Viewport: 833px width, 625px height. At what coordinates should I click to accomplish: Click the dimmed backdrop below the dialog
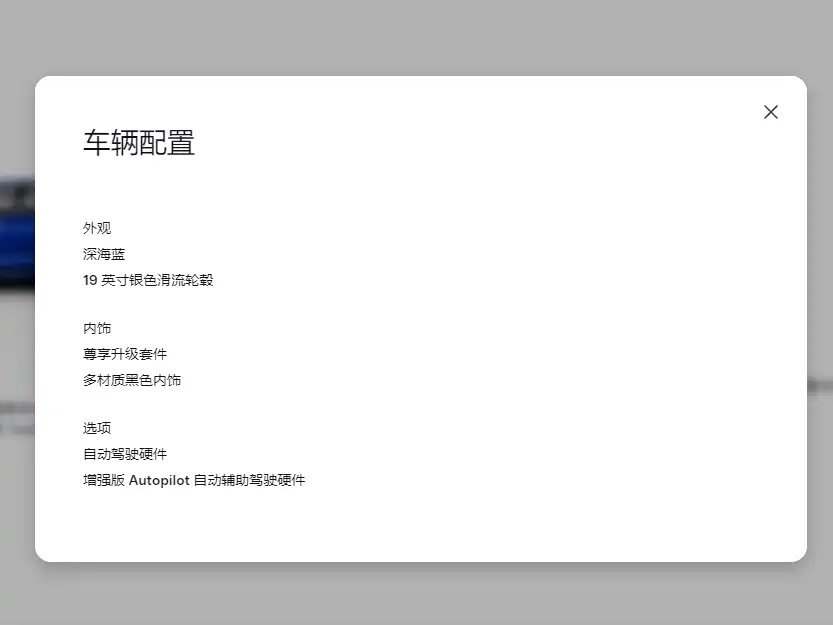(416, 594)
